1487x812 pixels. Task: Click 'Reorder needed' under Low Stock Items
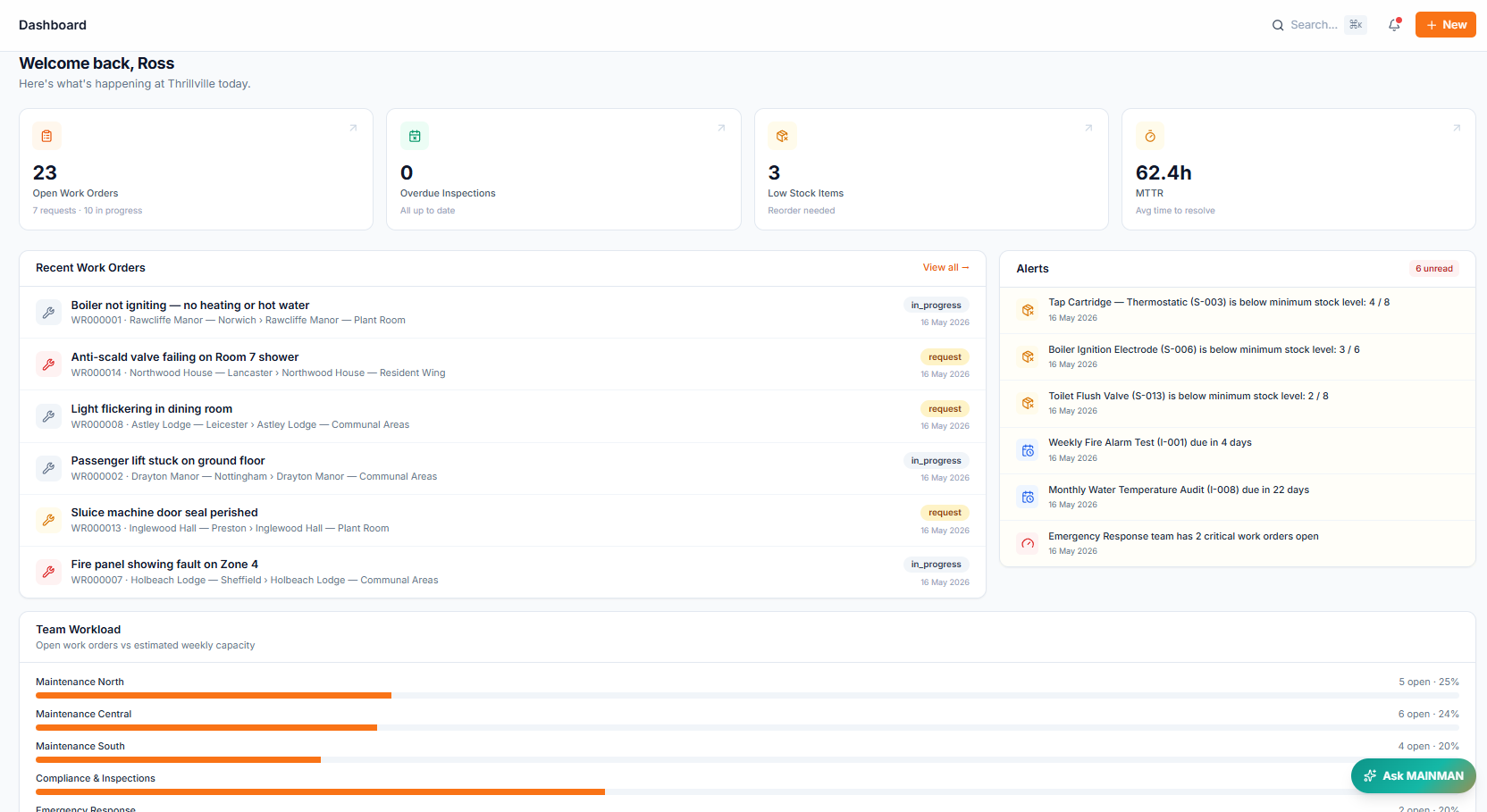802,211
